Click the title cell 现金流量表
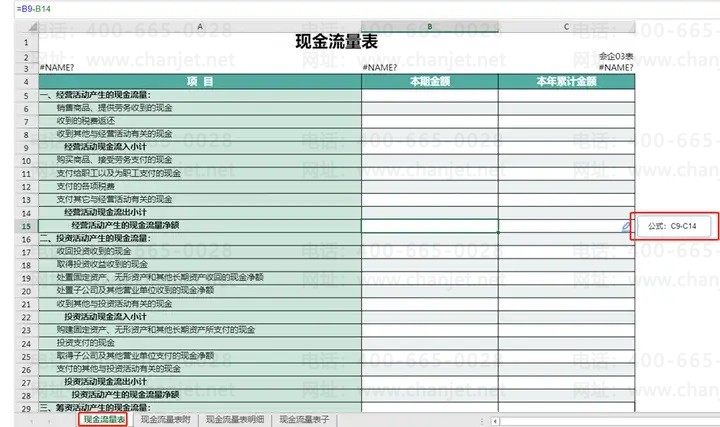This screenshot has width=720, height=427. (x=337, y=42)
